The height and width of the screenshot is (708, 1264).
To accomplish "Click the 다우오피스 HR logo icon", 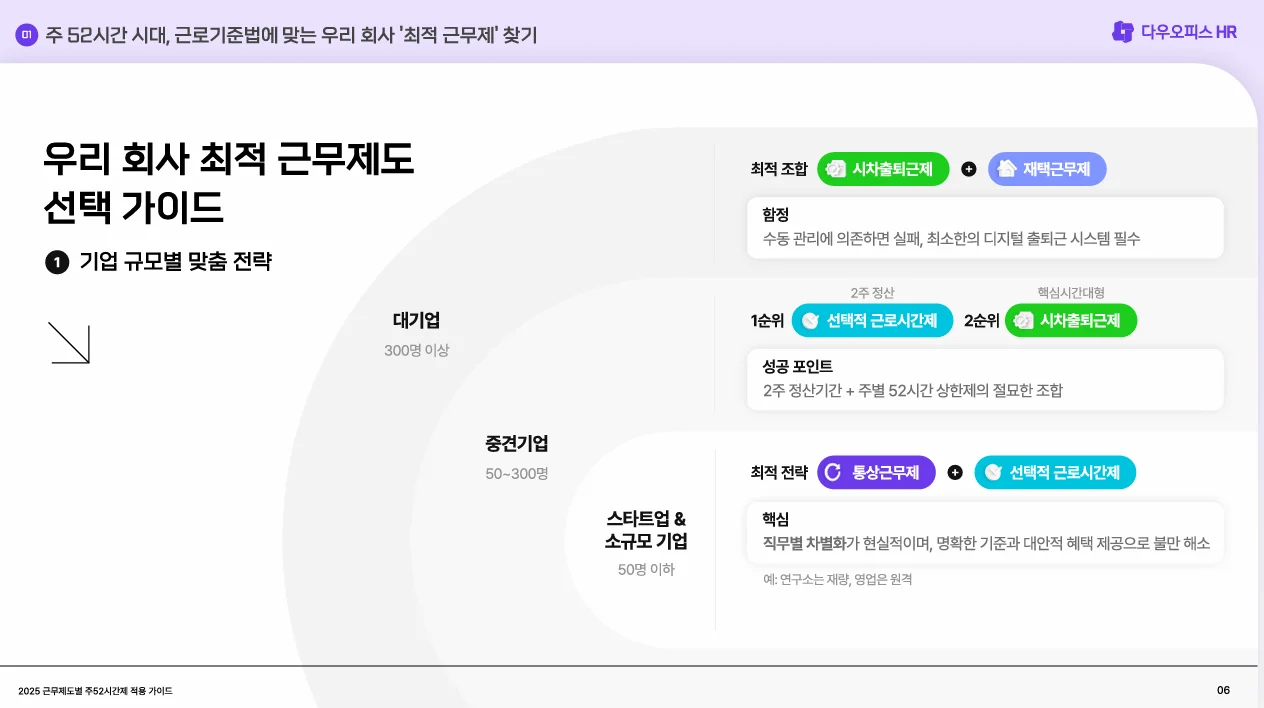I will pyautogui.click(x=1122, y=33).
